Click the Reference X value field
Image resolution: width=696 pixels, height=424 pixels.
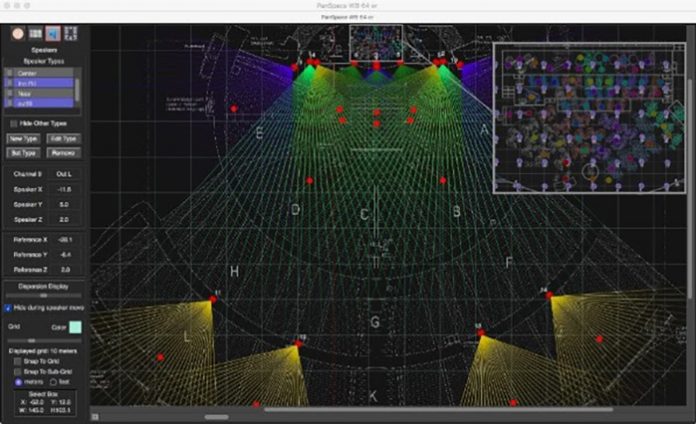(x=65, y=240)
